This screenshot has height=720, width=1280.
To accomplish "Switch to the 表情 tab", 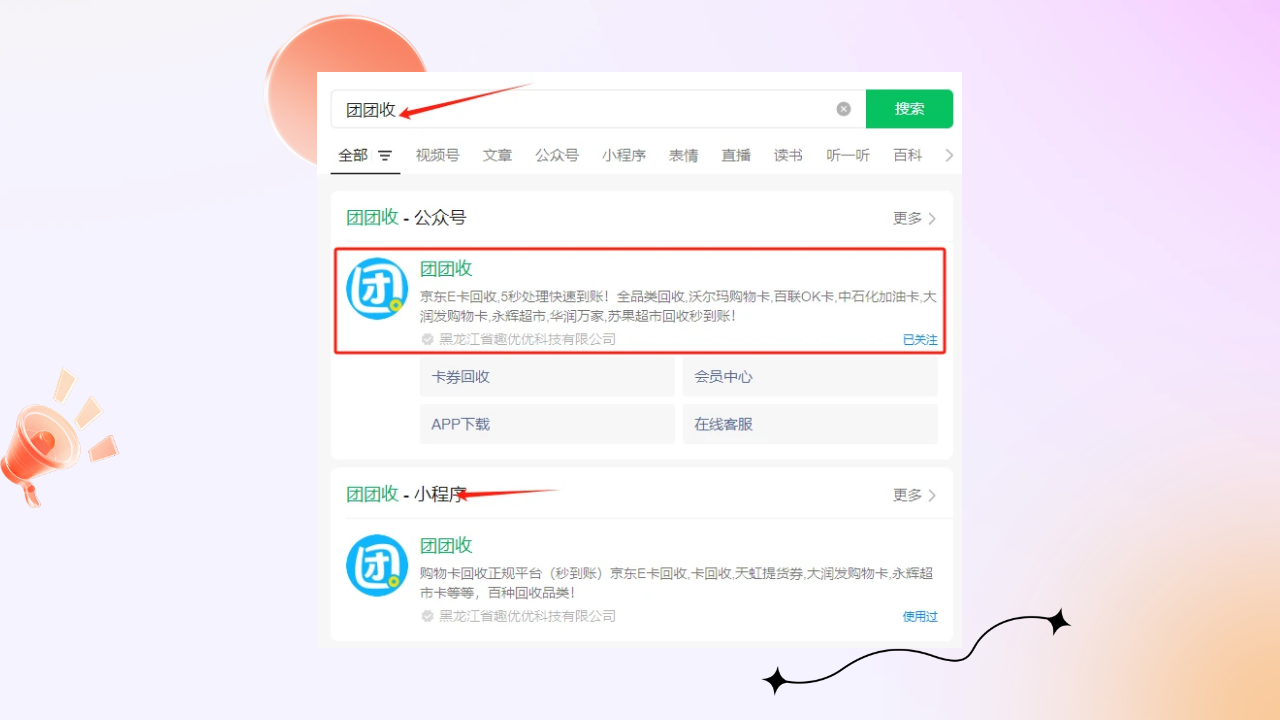I will pyautogui.click(x=684, y=155).
